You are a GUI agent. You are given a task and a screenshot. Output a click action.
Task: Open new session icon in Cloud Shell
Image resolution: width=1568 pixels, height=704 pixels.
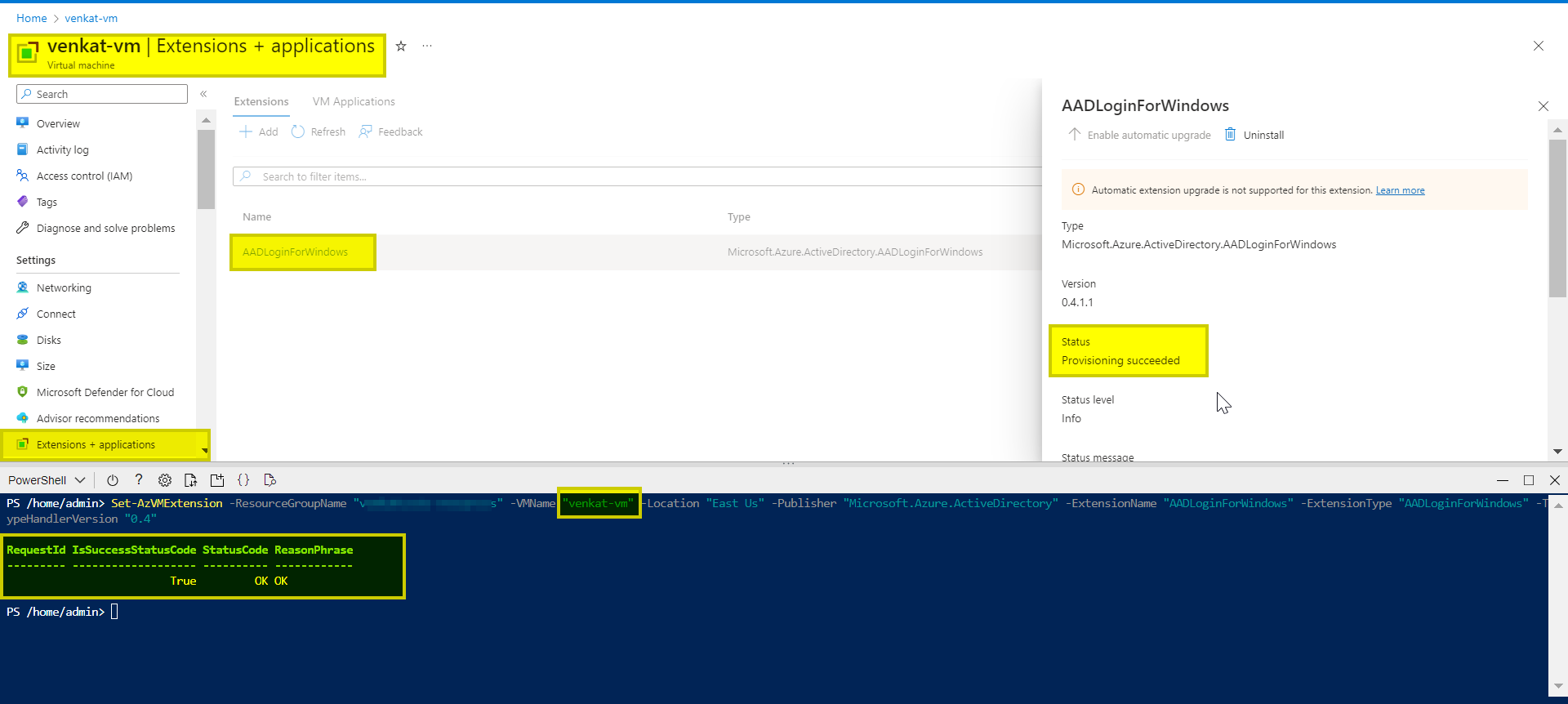pos(217,480)
